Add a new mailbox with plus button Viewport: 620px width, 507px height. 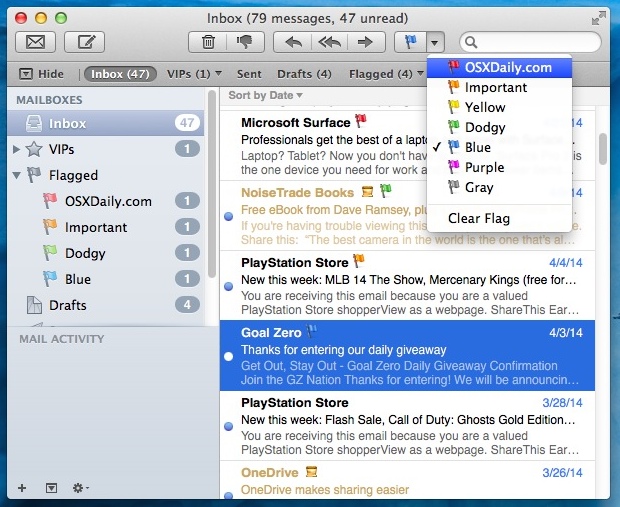(x=22, y=488)
